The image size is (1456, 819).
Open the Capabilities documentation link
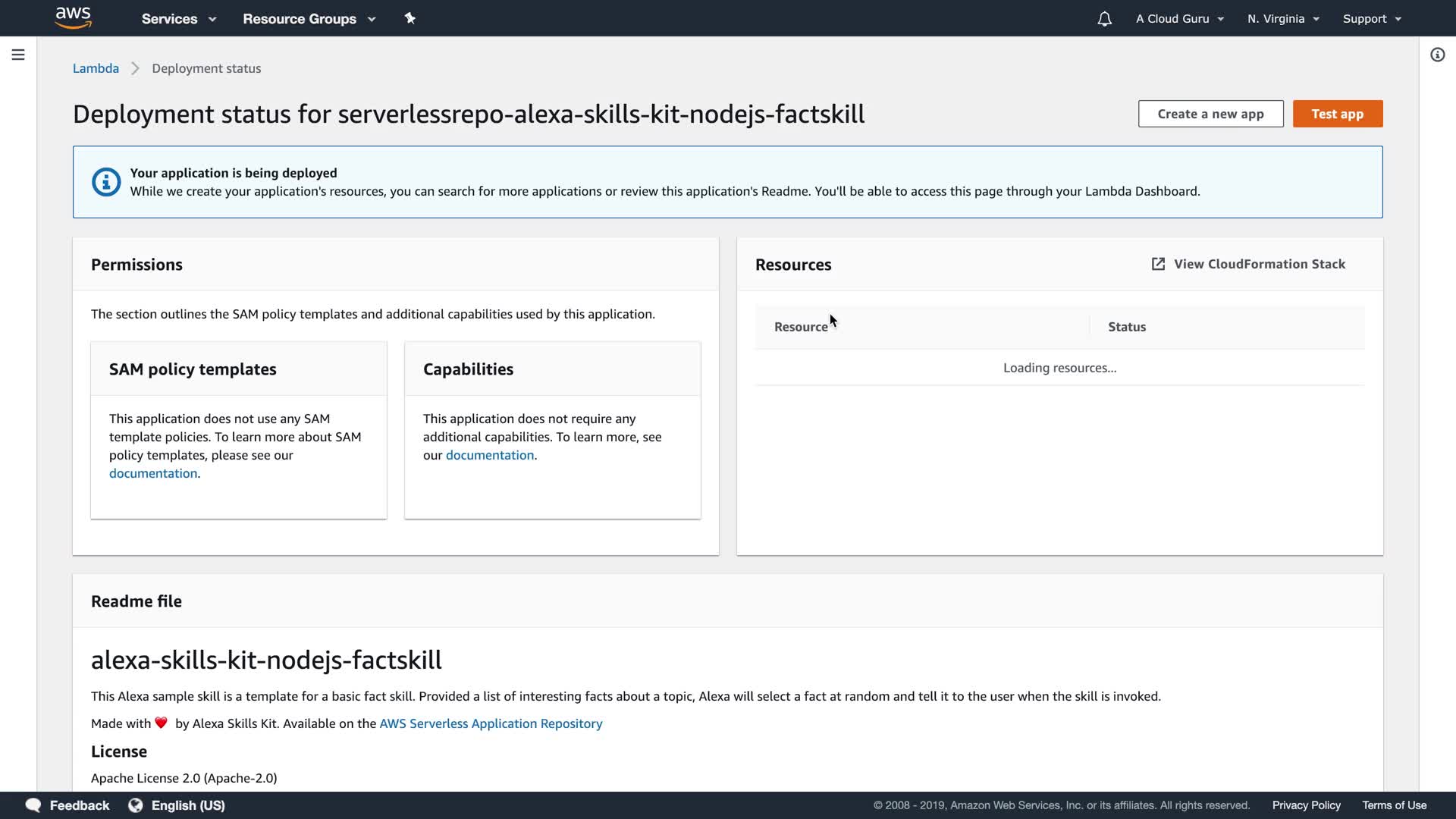pyautogui.click(x=489, y=455)
